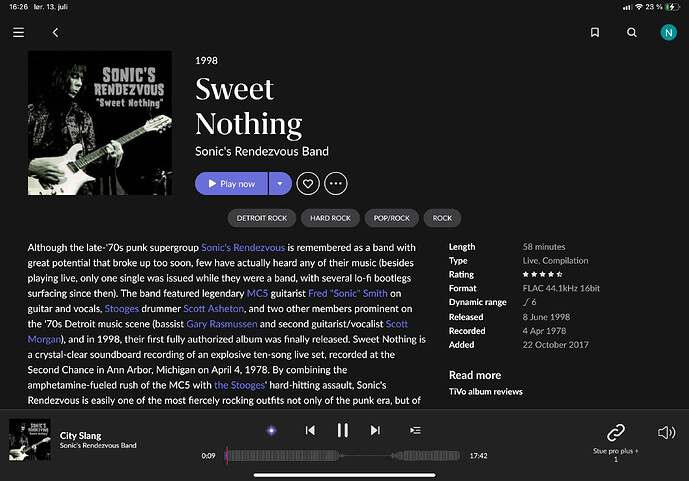Click the 1998 year above the title
The image size is (689, 481).
pos(207,61)
